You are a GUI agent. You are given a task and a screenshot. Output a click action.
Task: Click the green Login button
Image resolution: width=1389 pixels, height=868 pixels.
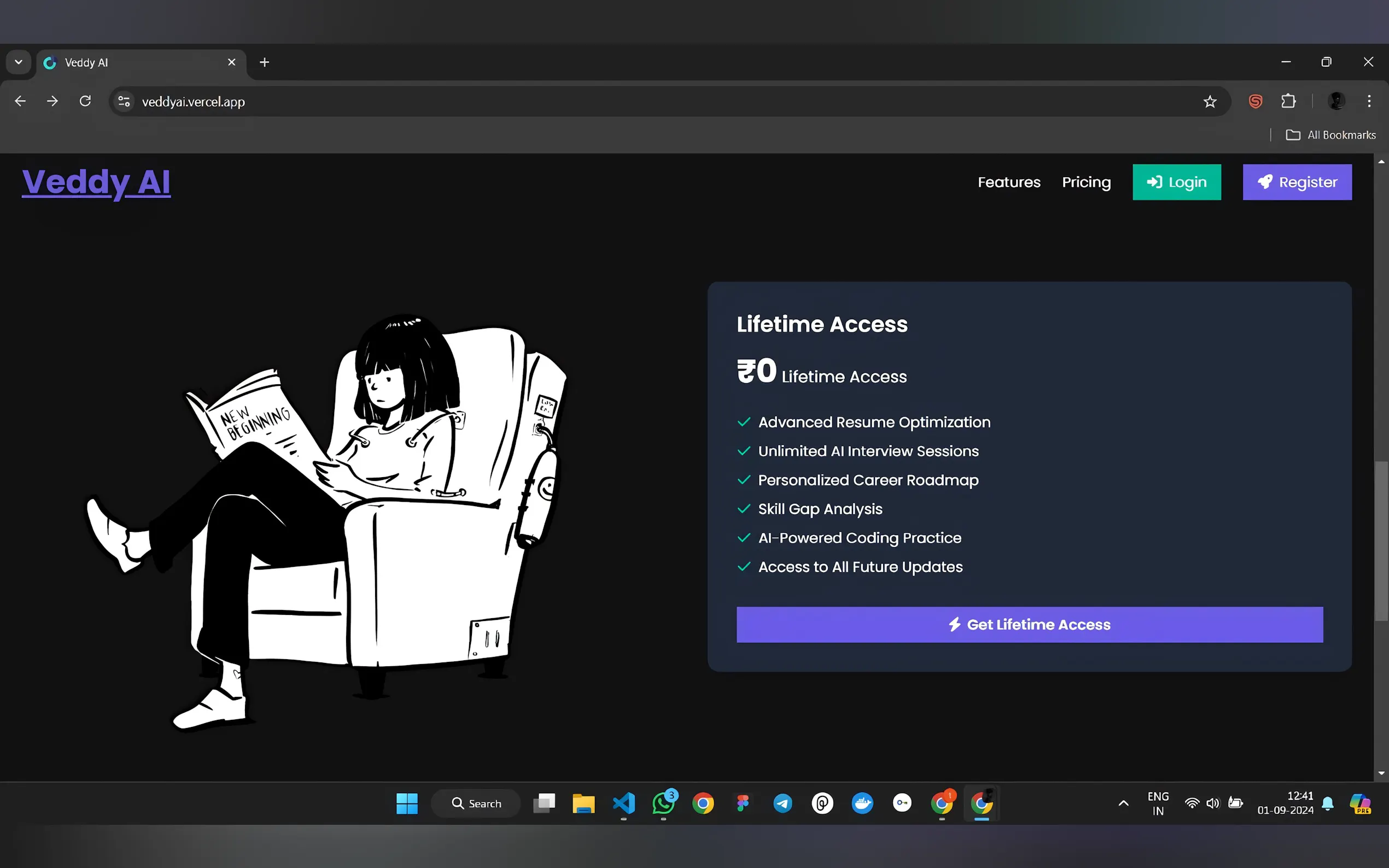pos(1176,183)
